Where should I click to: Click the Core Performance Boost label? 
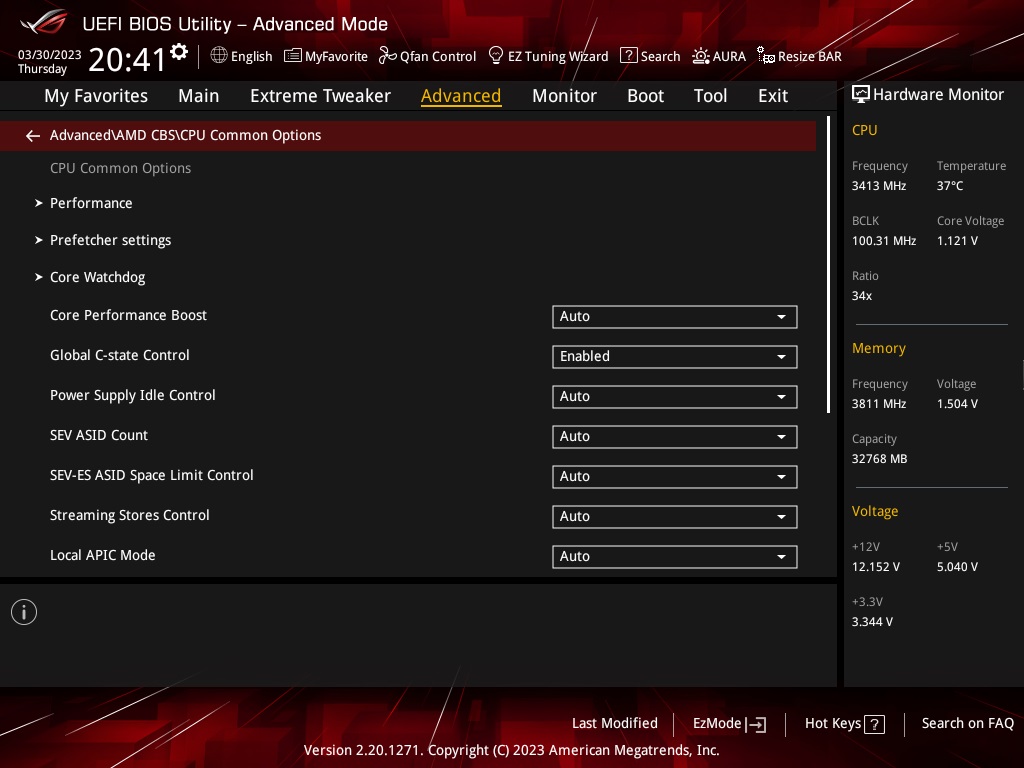pos(128,315)
